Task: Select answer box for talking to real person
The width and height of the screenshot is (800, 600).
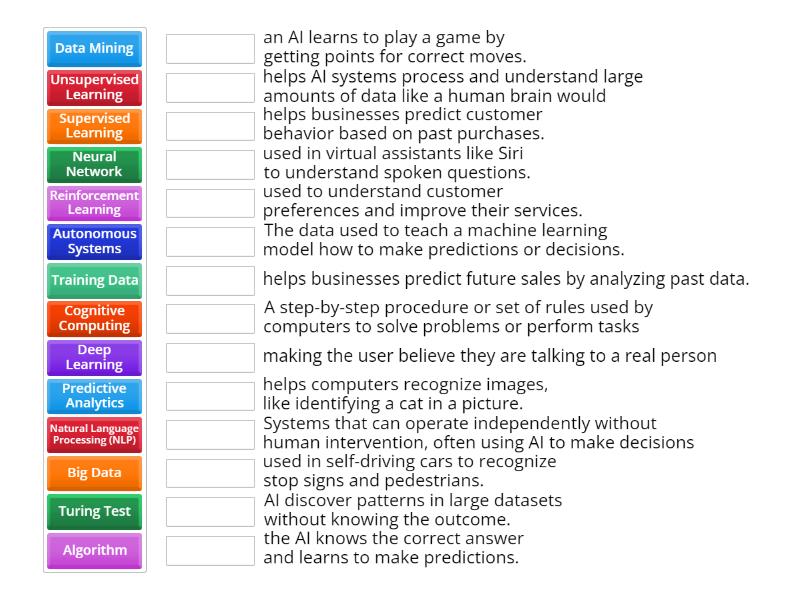Action: click(210, 357)
